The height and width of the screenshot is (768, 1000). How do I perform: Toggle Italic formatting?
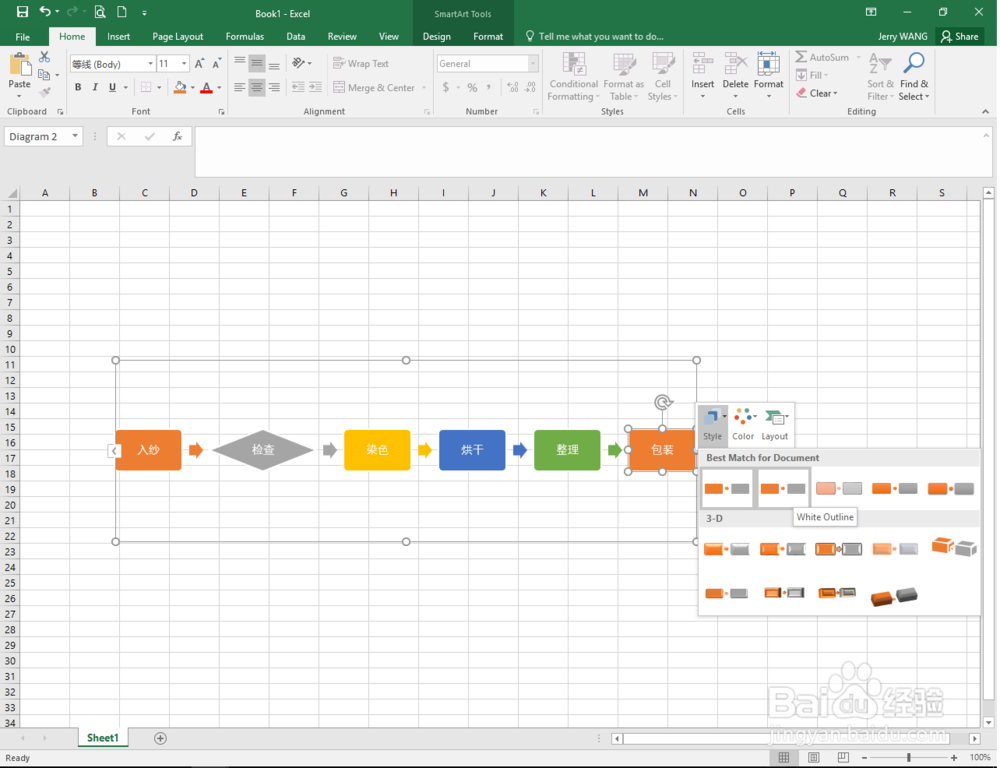pos(95,87)
